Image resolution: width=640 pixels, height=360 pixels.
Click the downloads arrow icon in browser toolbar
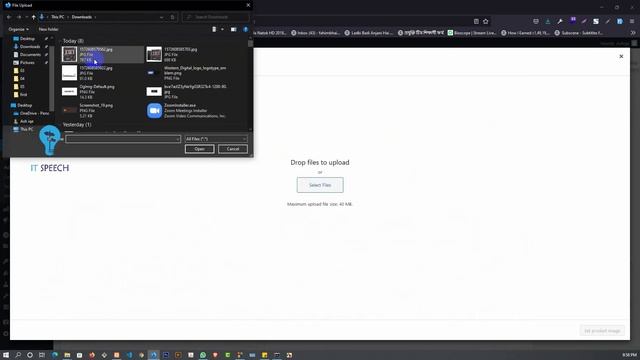coord(548,21)
